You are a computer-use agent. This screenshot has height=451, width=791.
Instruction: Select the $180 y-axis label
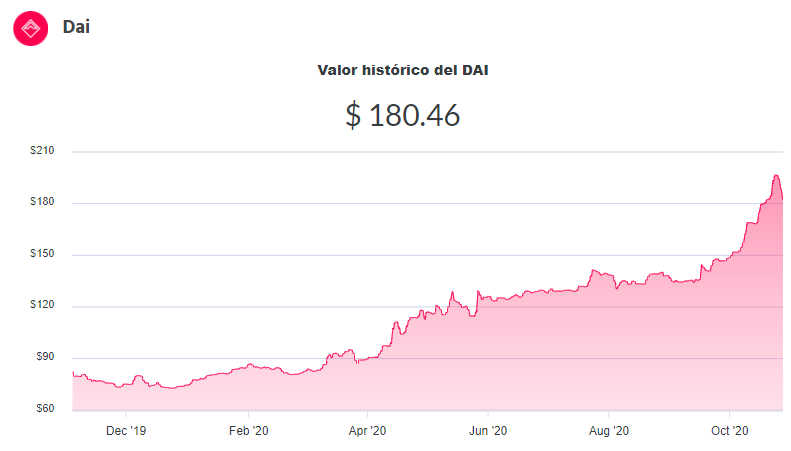coord(44,203)
